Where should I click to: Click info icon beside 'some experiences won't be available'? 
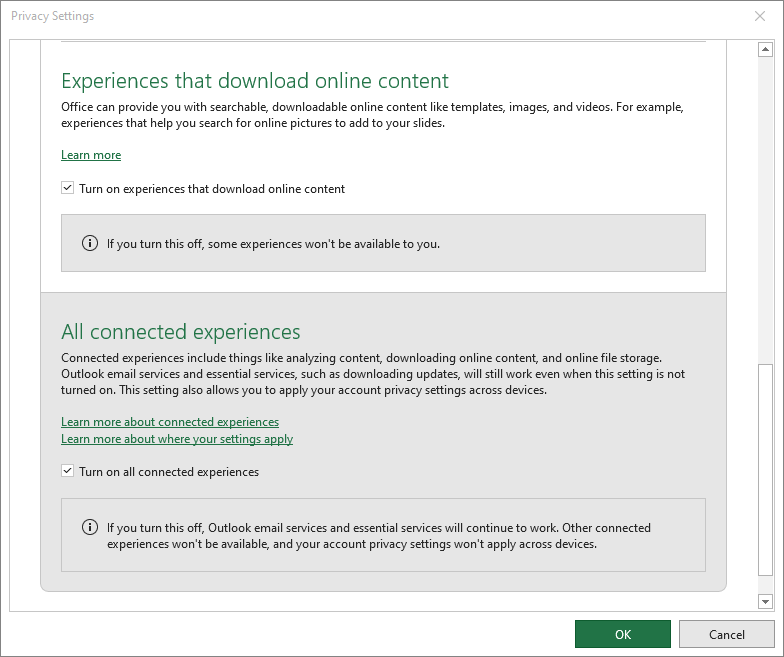coord(90,244)
